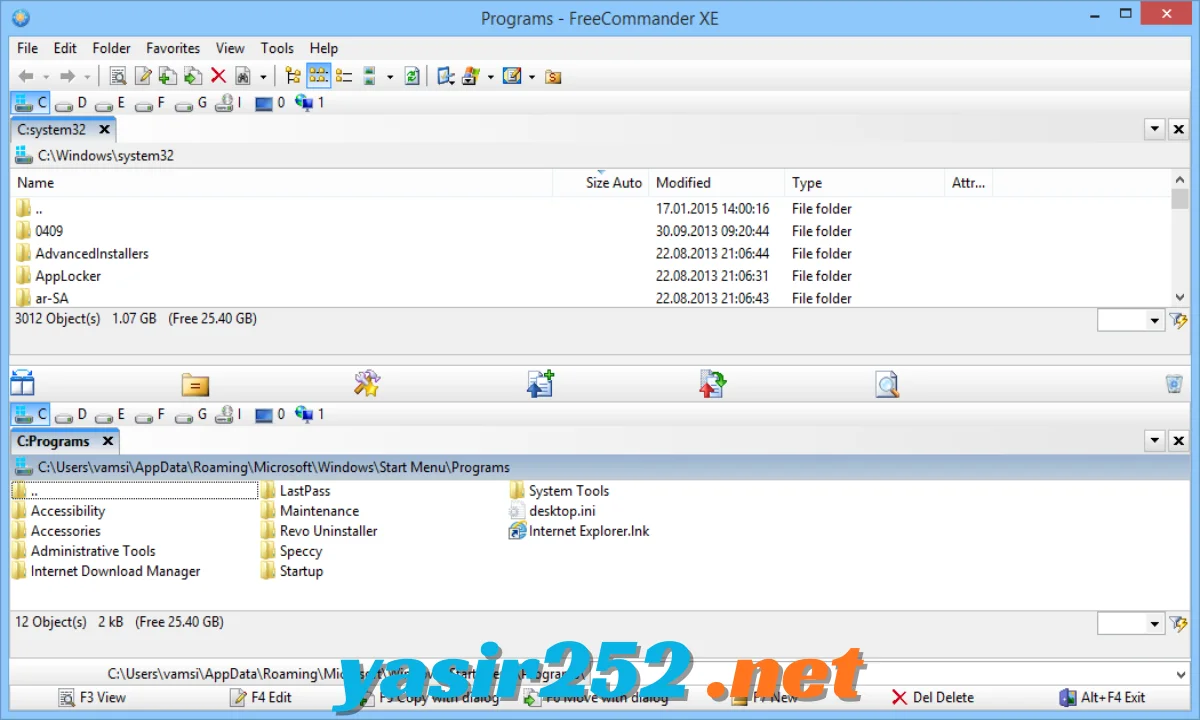Open the dropdown beside the Windows-flag icon
The height and width of the screenshot is (720, 1200).
click(x=491, y=77)
